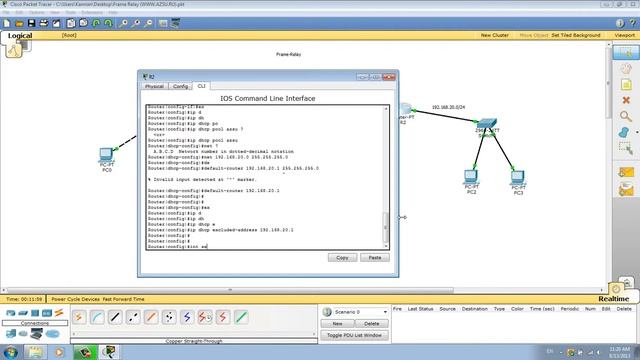
Task: Select Octal green cable connection
Action: click(241, 317)
